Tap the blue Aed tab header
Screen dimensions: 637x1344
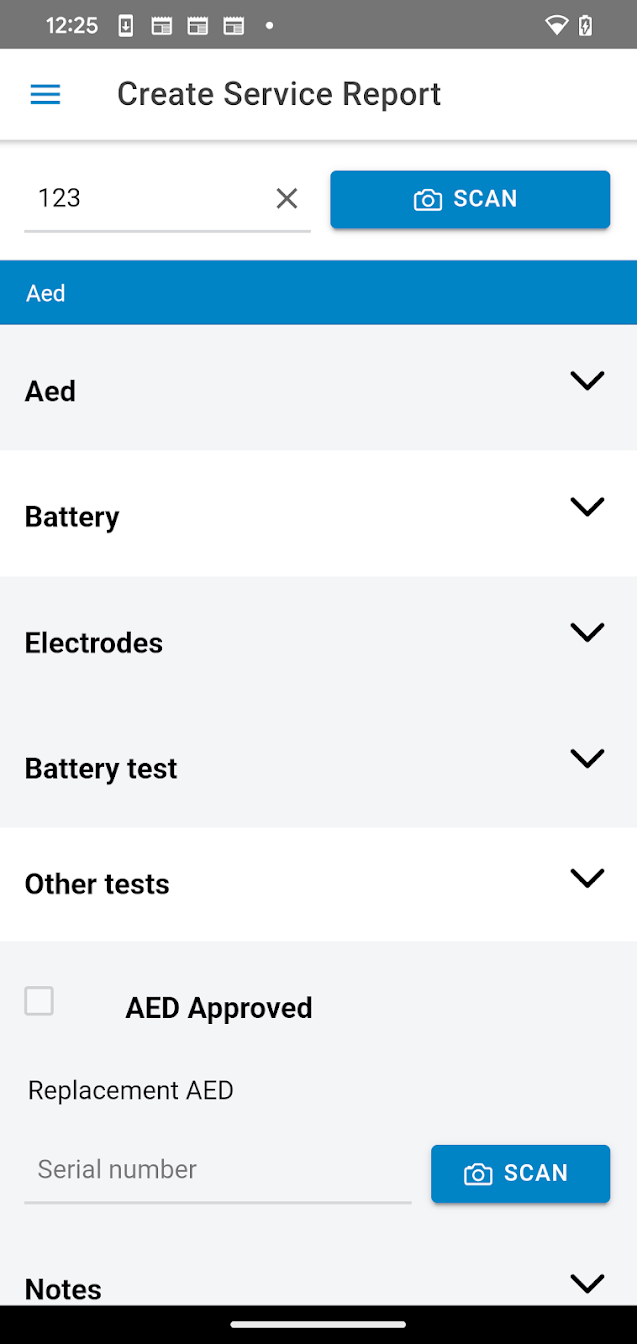[x=318, y=293]
